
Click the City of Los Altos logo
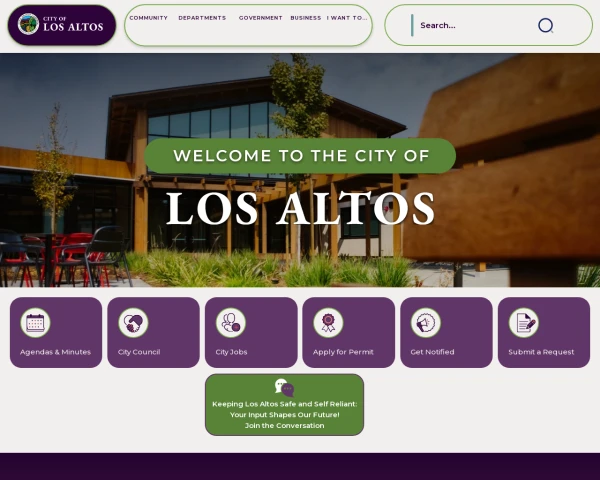coord(62,24)
